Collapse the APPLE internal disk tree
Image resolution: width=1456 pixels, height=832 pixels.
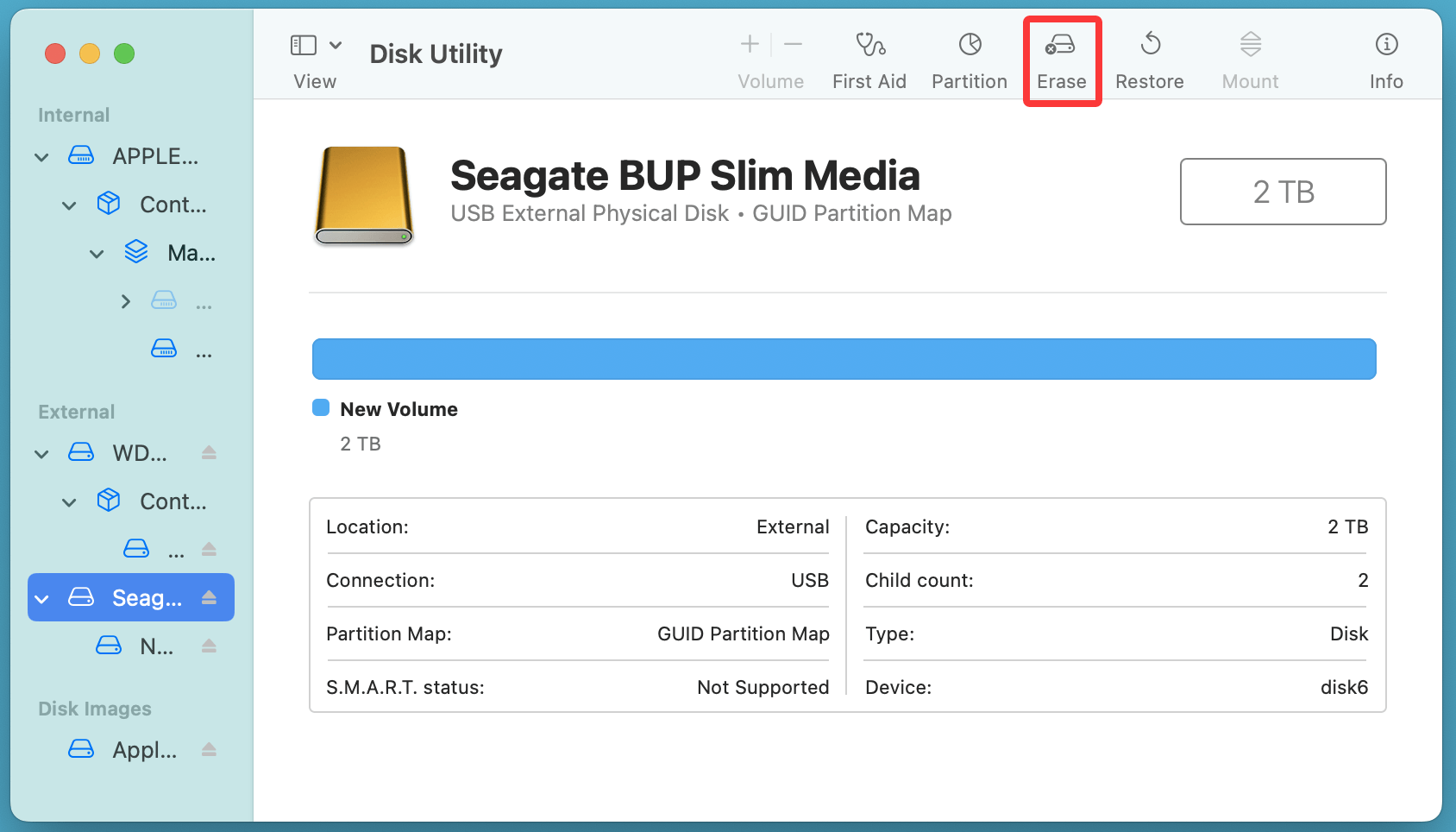pos(41,157)
